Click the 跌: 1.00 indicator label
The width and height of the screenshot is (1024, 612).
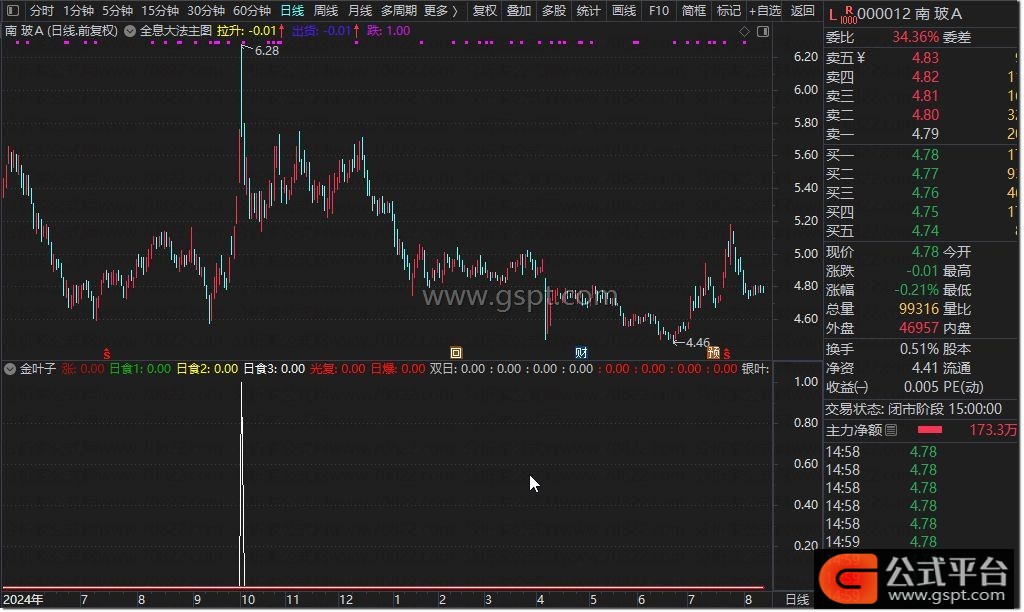point(389,31)
